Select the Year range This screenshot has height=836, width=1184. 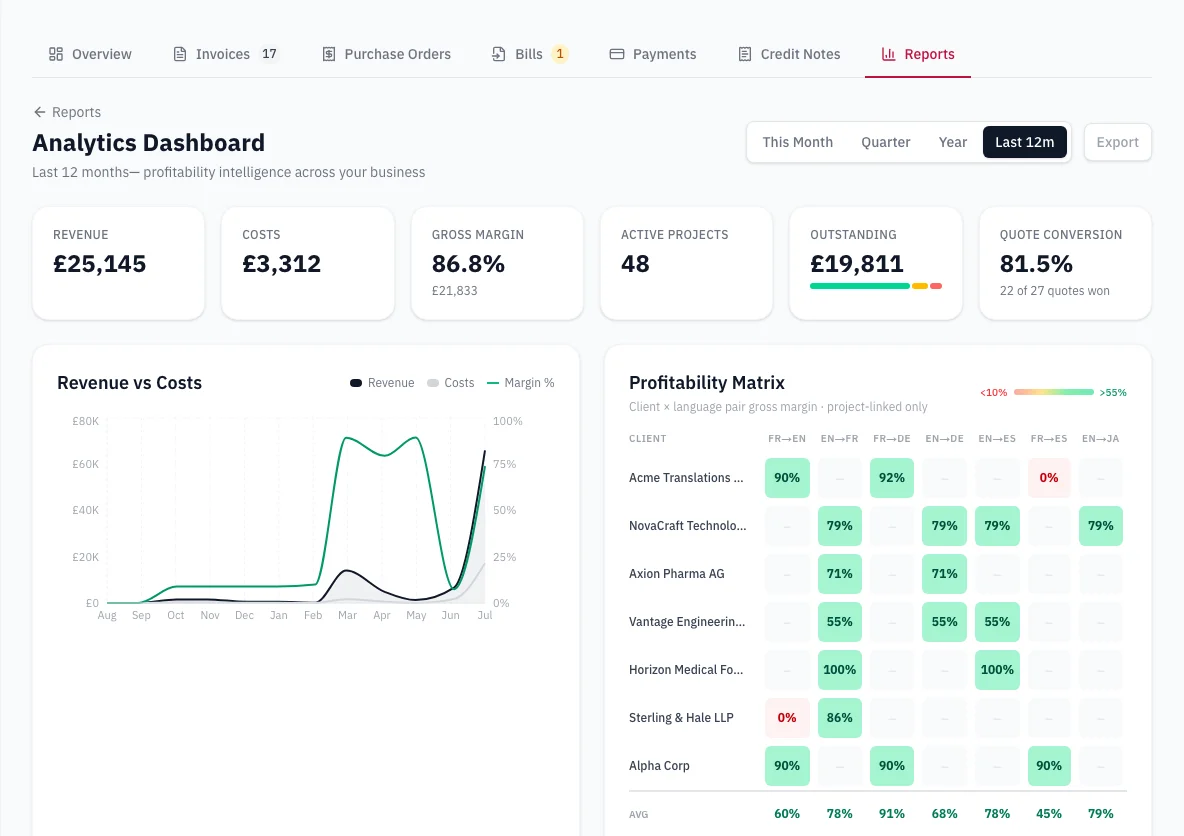click(x=952, y=142)
